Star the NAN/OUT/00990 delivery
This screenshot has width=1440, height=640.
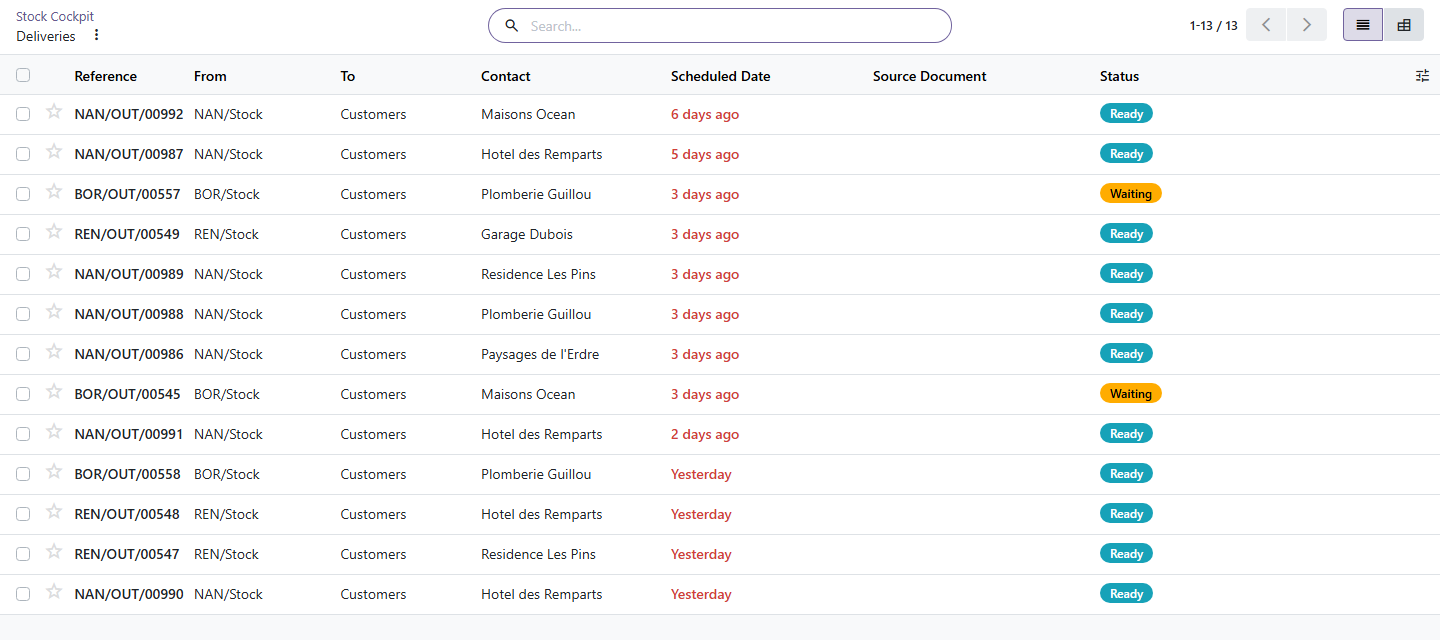pos(54,592)
